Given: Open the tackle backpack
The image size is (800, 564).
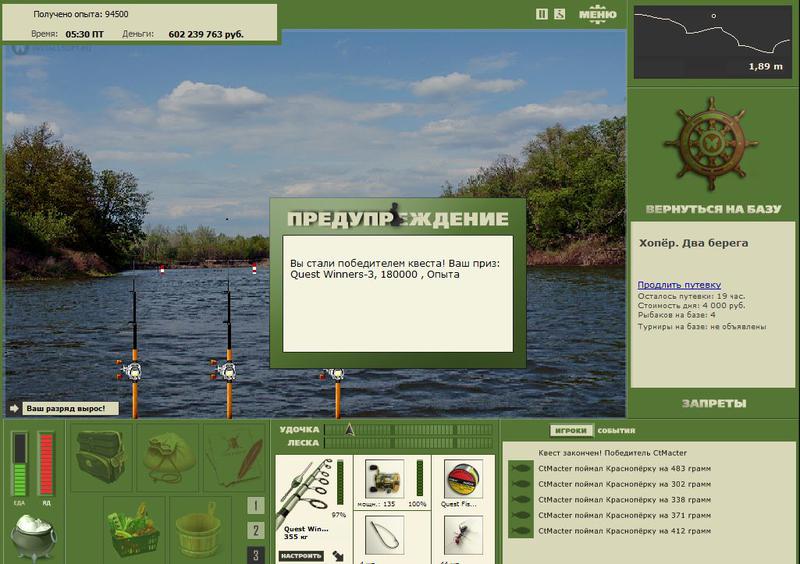Looking at the screenshot, I should [x=101, y=457].
